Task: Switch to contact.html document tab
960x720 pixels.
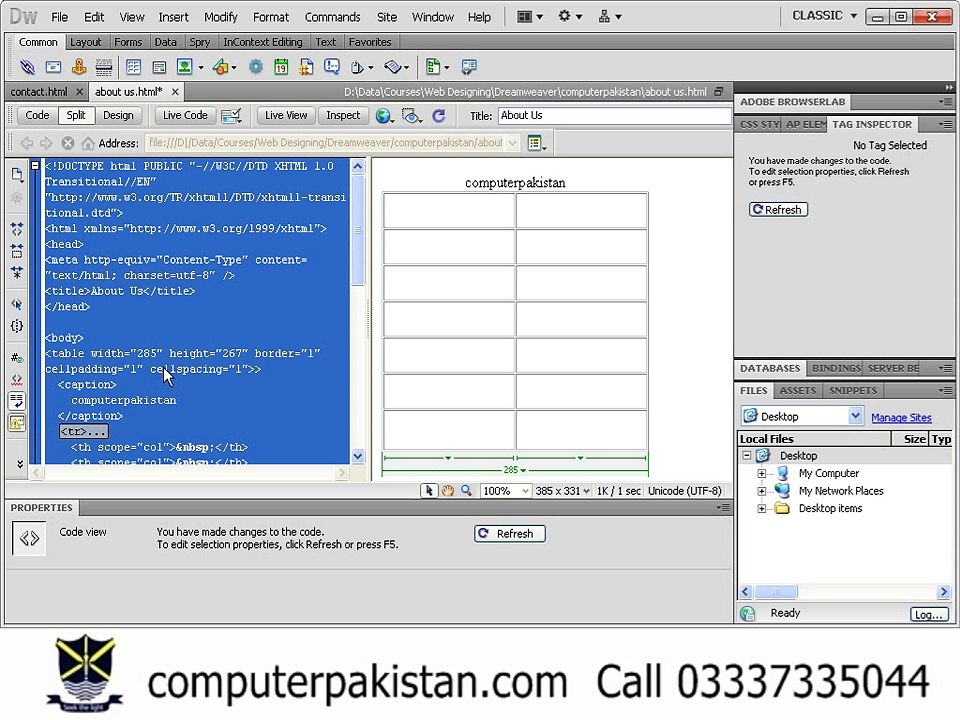Action: pos(39,92)
